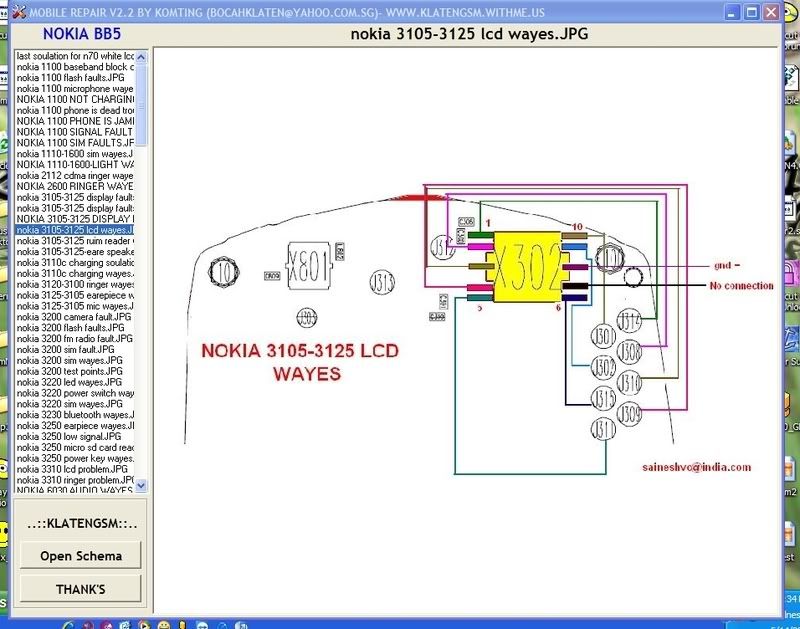Select 'nokia 3110c charging wayes' entry

75,273
